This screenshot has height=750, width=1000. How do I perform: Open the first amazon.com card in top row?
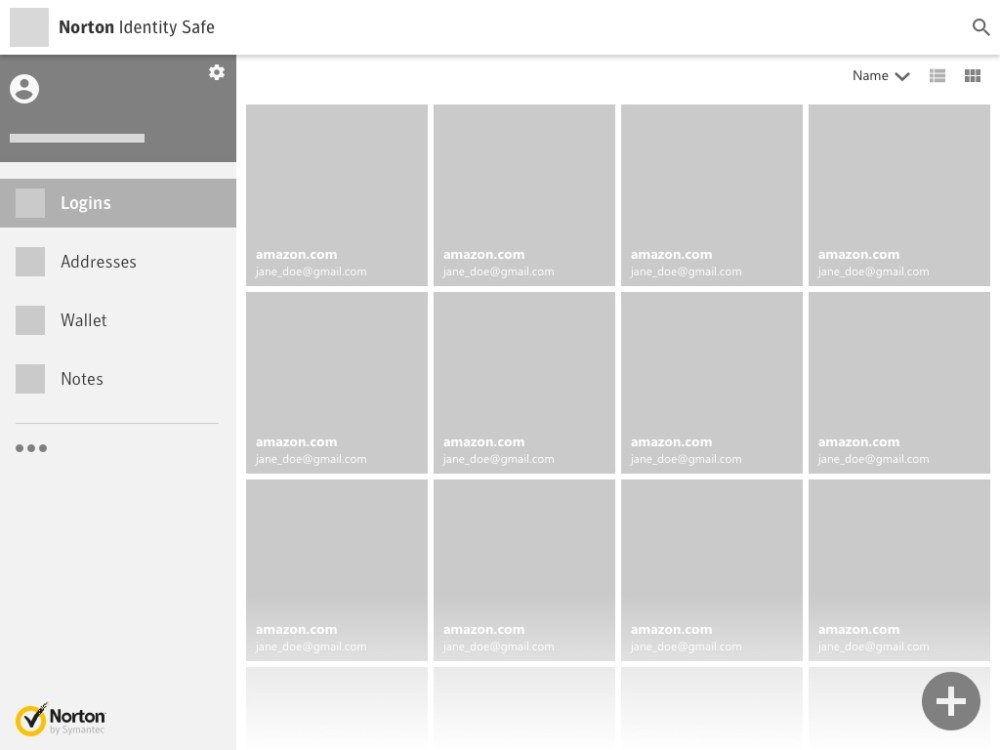[x=336, y=195]
